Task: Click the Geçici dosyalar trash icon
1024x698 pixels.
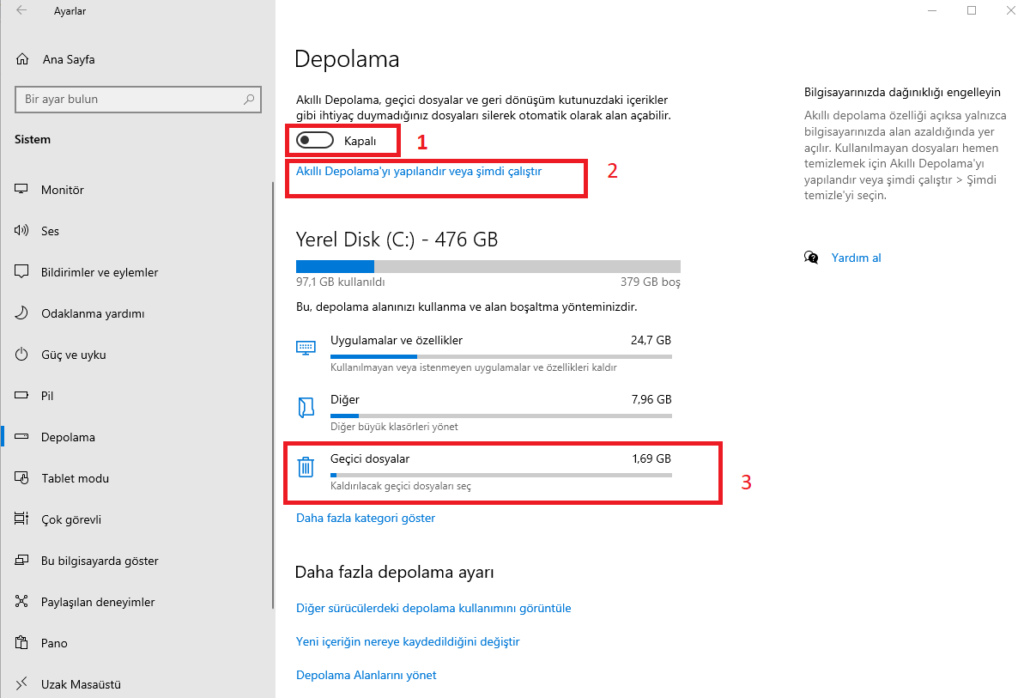Action: (306, 466)
